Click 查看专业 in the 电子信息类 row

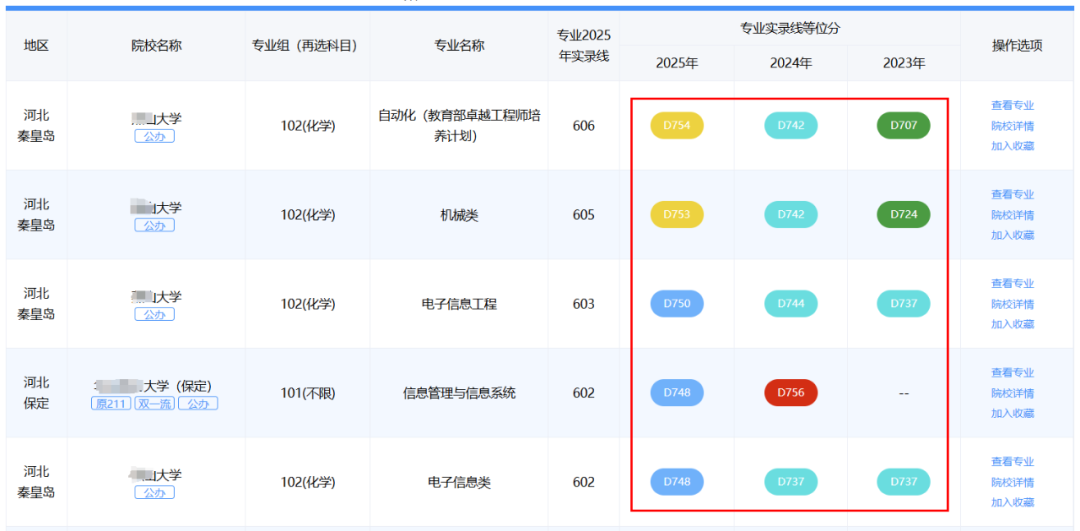[x=1012, y=461]
